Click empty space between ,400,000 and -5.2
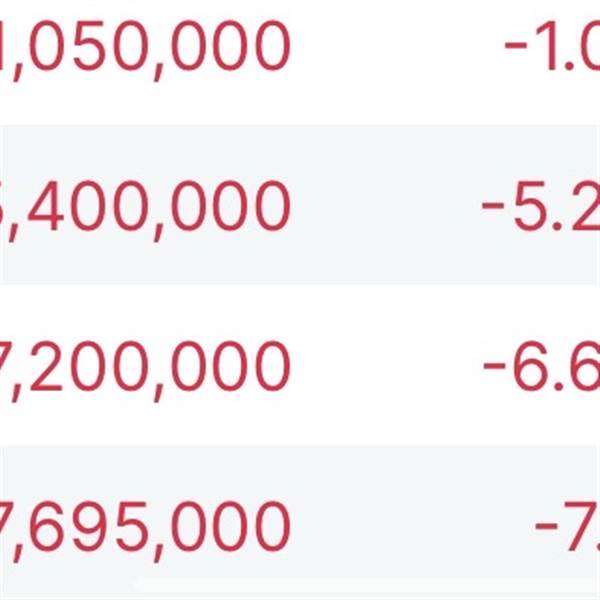The image size is (600, 600). coord(385,206)
